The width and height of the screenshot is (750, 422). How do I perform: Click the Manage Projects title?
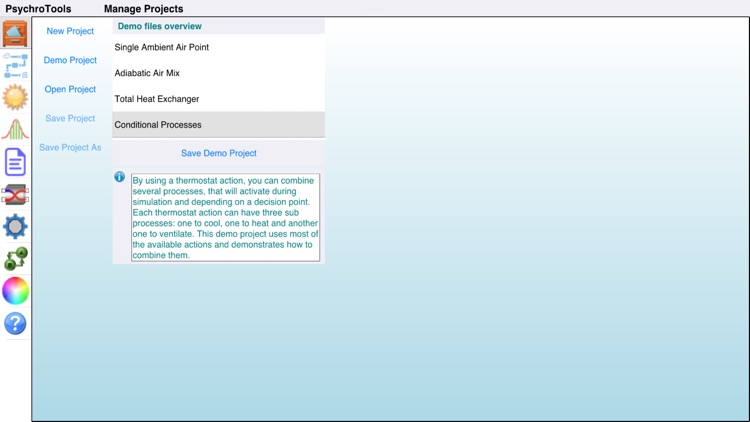(x=143, y=9)
